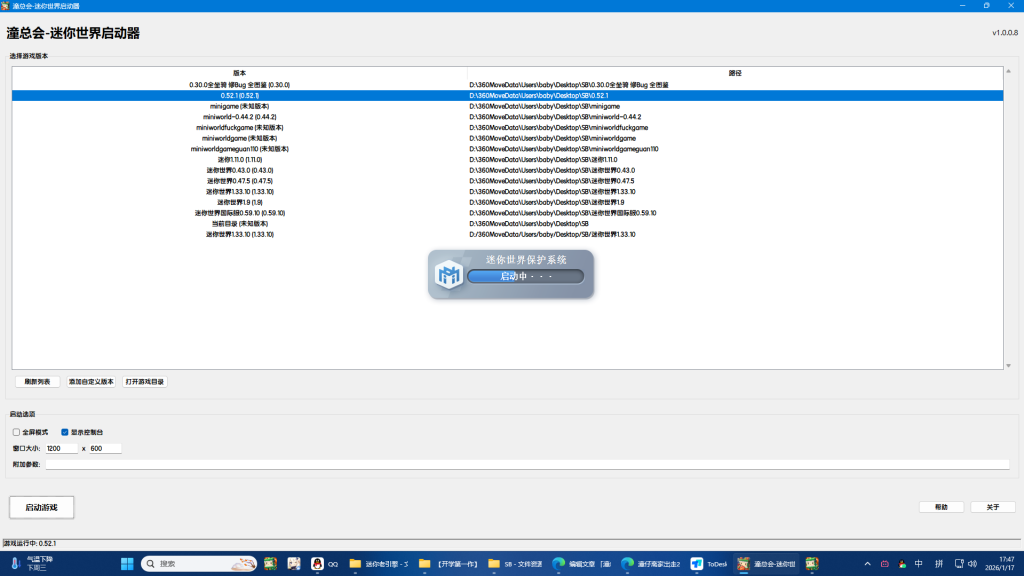1024x576 pixels.
Task: Open the 编辑文章 Edge window in taskbar
Action: [x=582, y=564]
